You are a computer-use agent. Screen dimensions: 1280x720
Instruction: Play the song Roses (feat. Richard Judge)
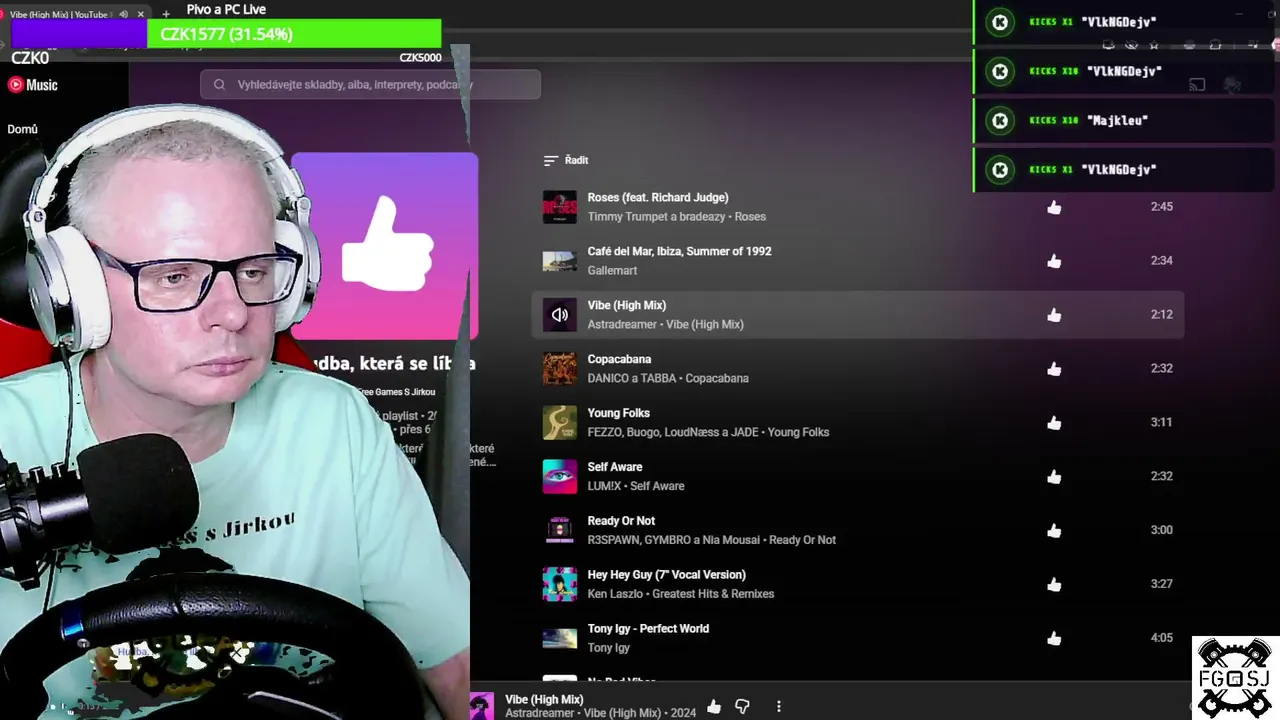(658, 198)
